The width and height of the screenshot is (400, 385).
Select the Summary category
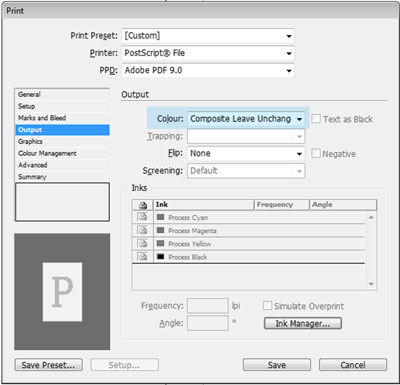pos(62,177)
